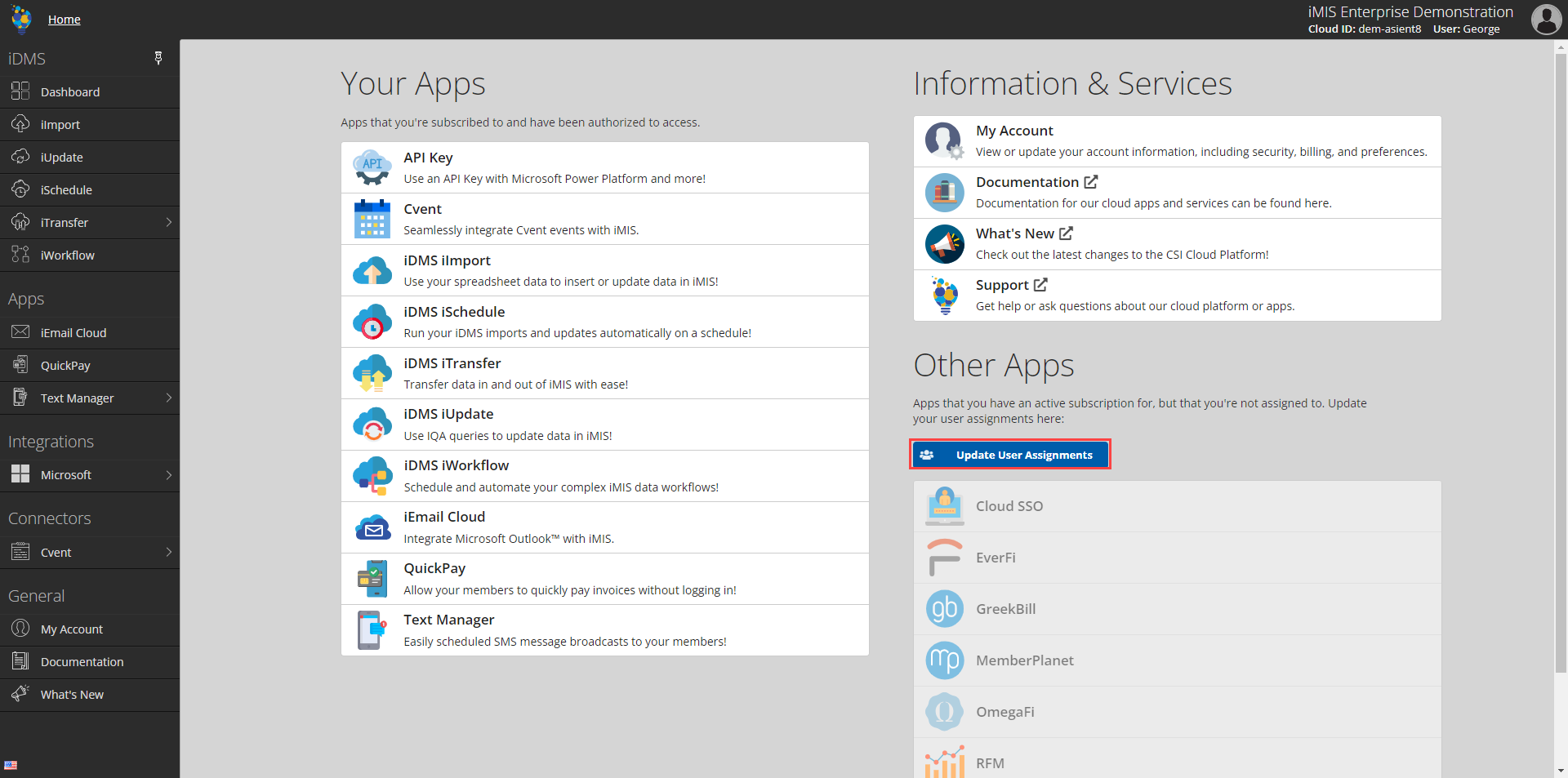Expand the iTransfer sidebar chevron
Screen dimensions: 1568x778
point(169,222)
